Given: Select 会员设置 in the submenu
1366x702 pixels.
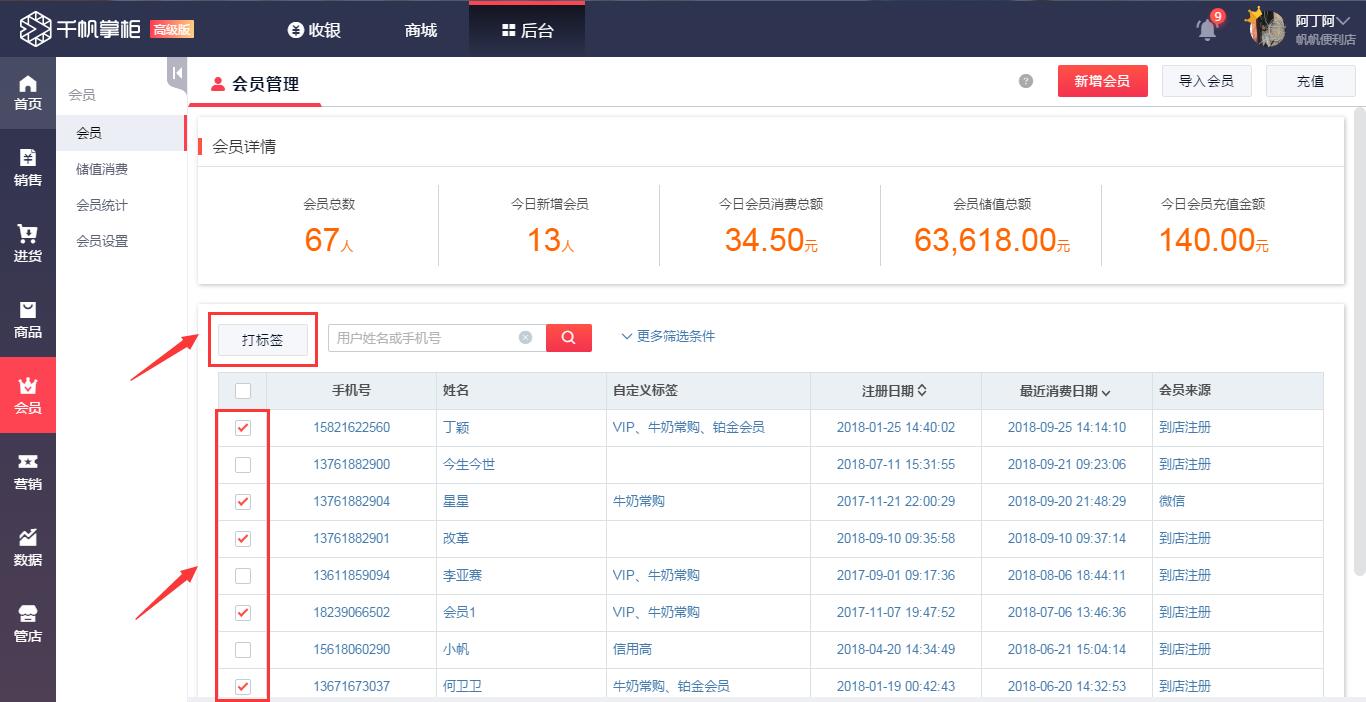Looking at the screenshot, I should [x=102, y=241].
